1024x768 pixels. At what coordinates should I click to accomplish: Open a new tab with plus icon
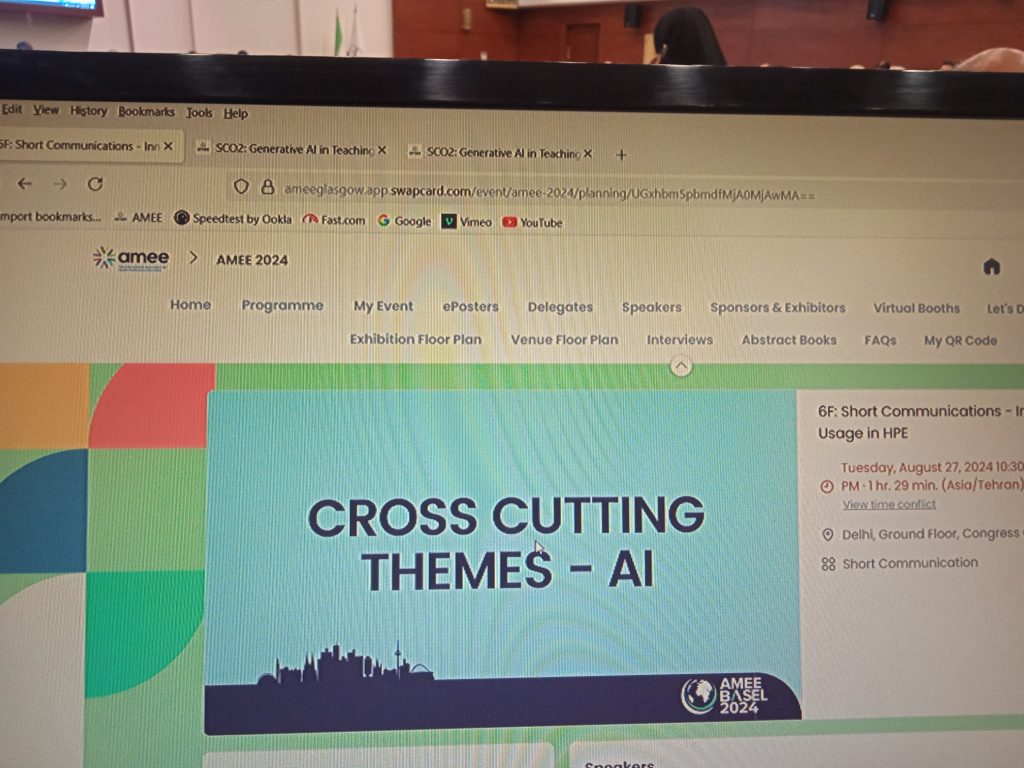[x=621, y=154]
